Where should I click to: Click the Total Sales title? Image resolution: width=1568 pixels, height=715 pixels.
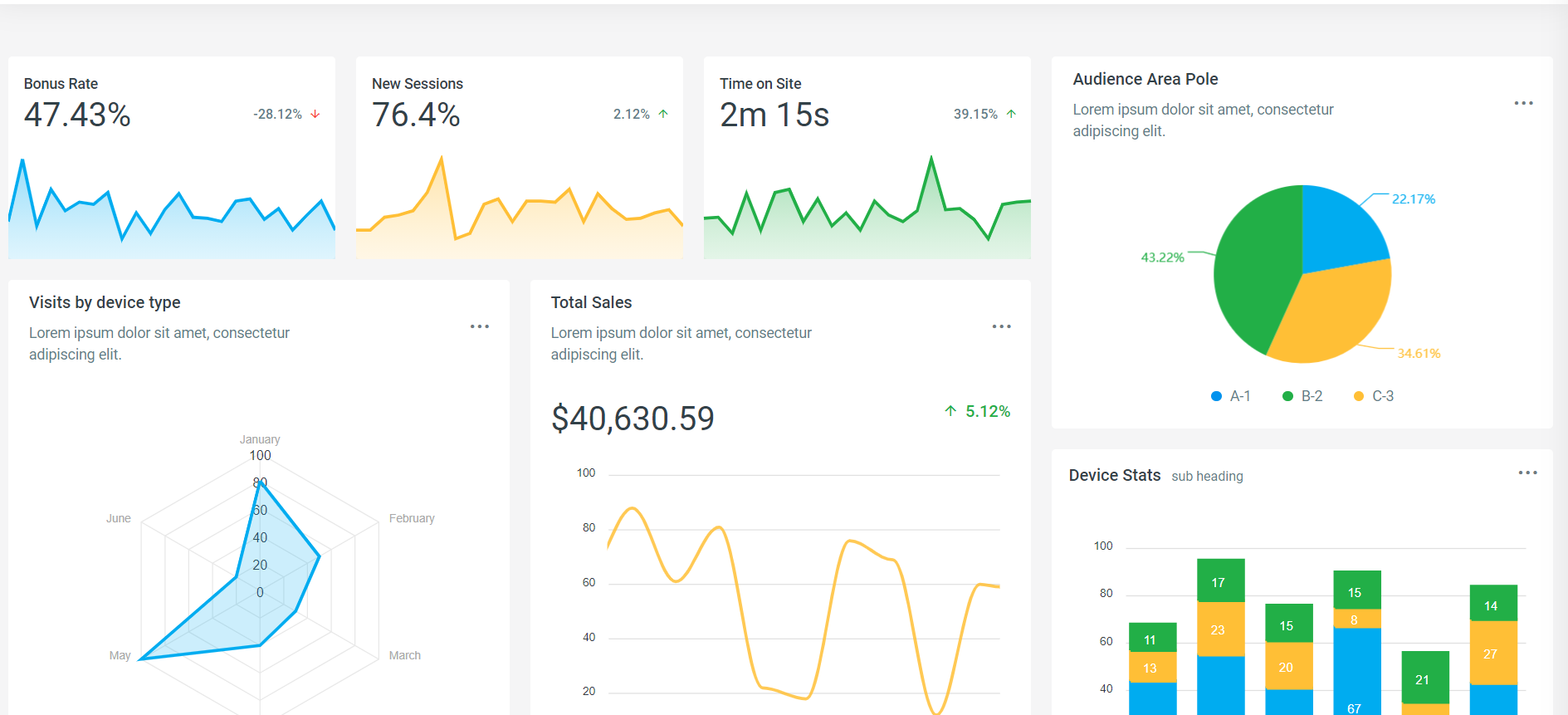click(591, 302)
